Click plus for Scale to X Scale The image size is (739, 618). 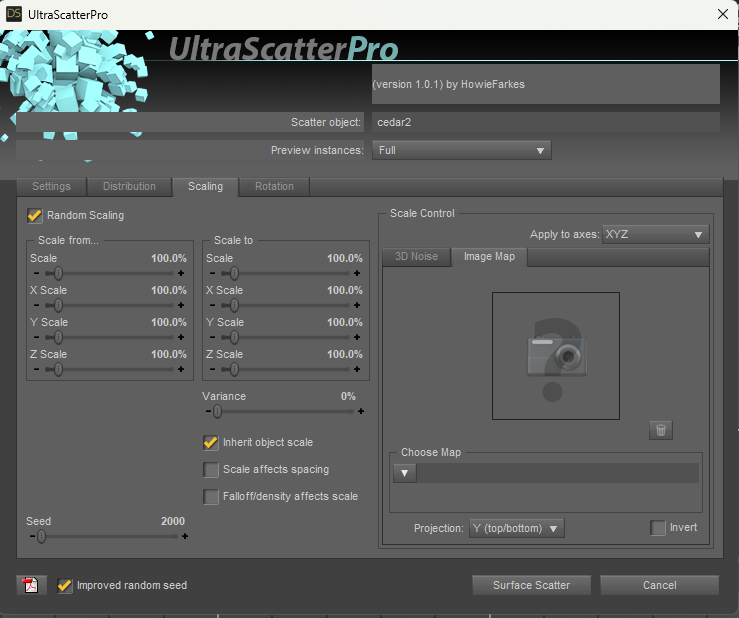(357, 305)
